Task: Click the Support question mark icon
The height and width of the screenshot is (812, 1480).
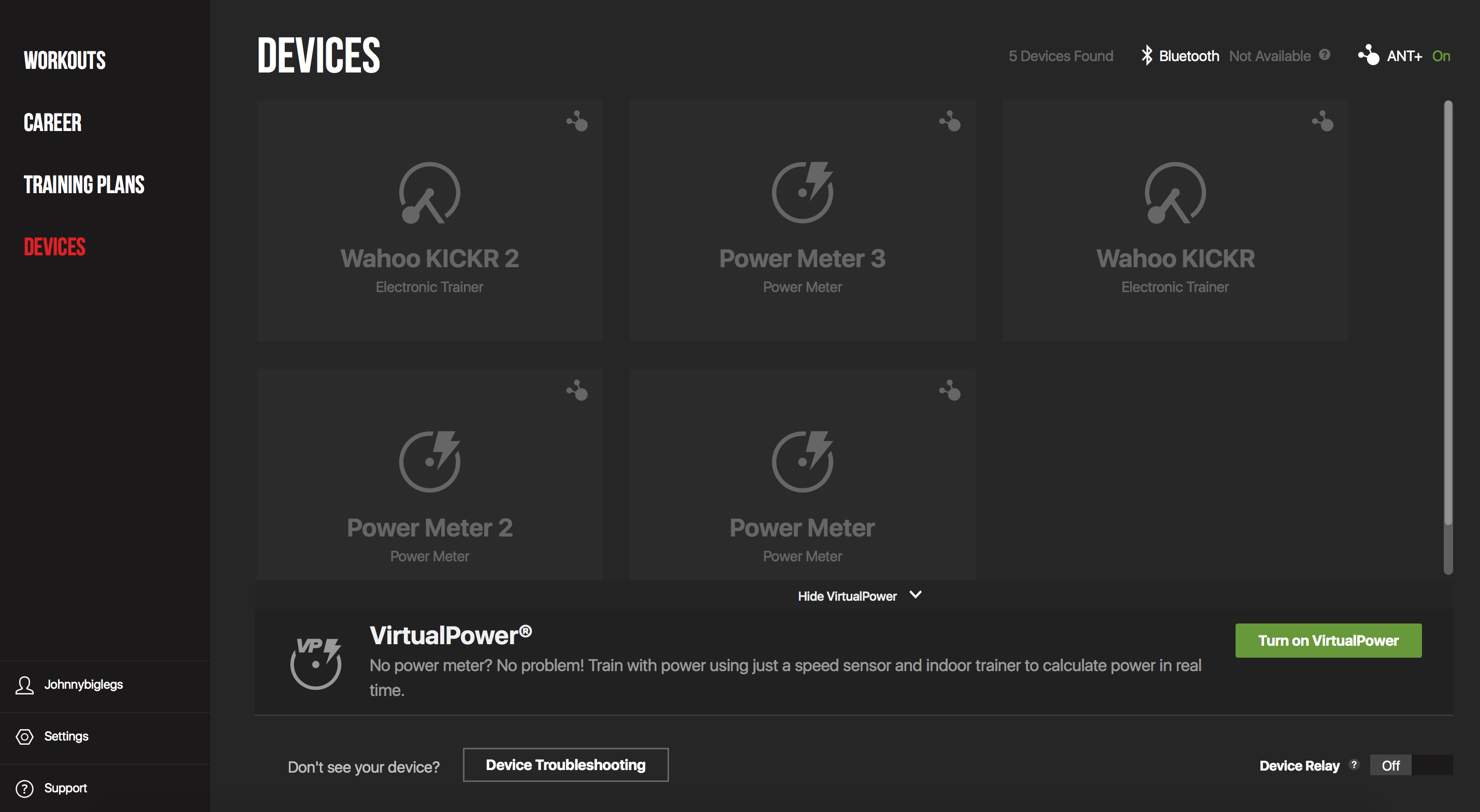Action: (x=24, y=789)
